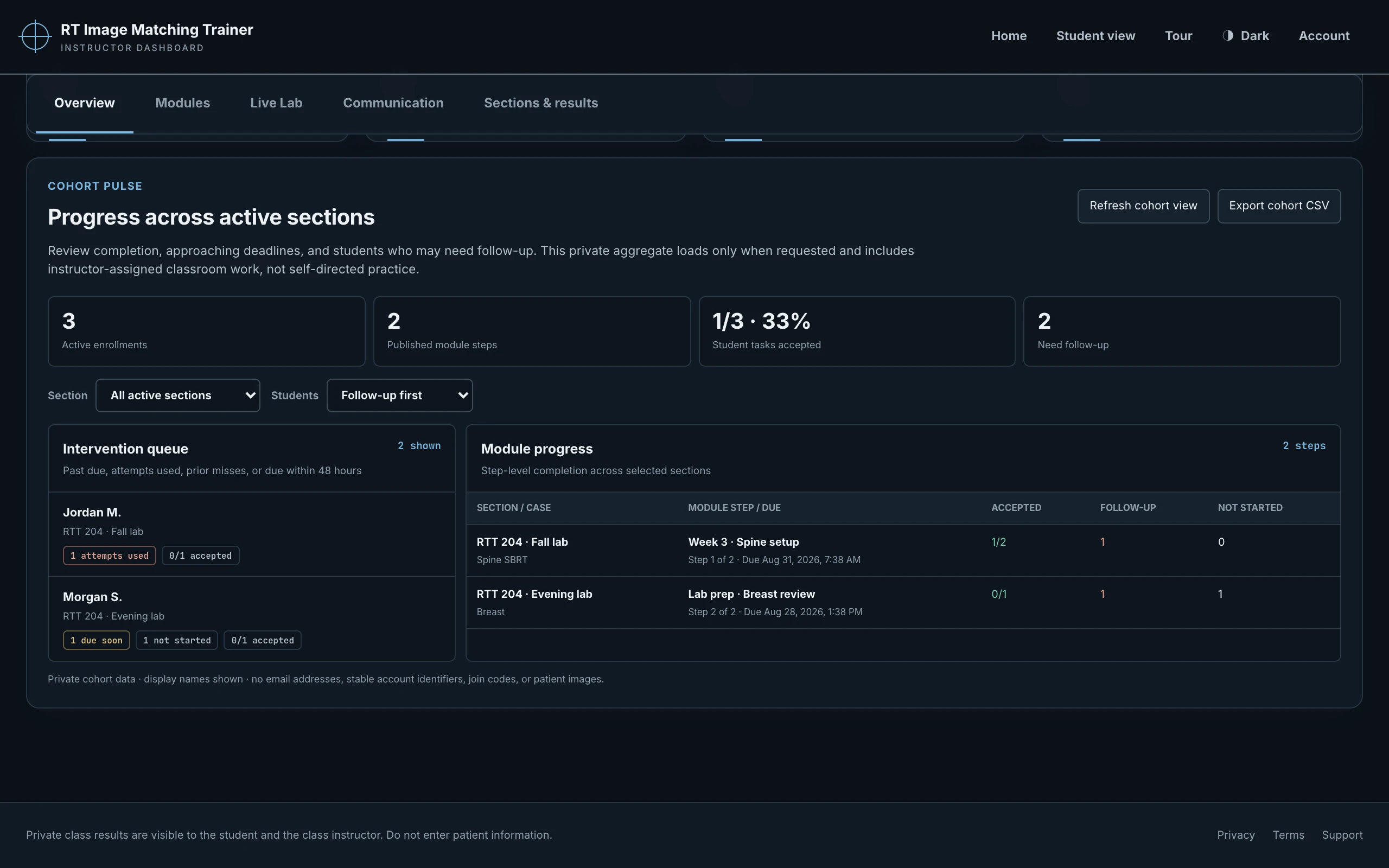Switch to the Modules tab
Viewport: 1389px width, 868px height.
pos(182,103)
